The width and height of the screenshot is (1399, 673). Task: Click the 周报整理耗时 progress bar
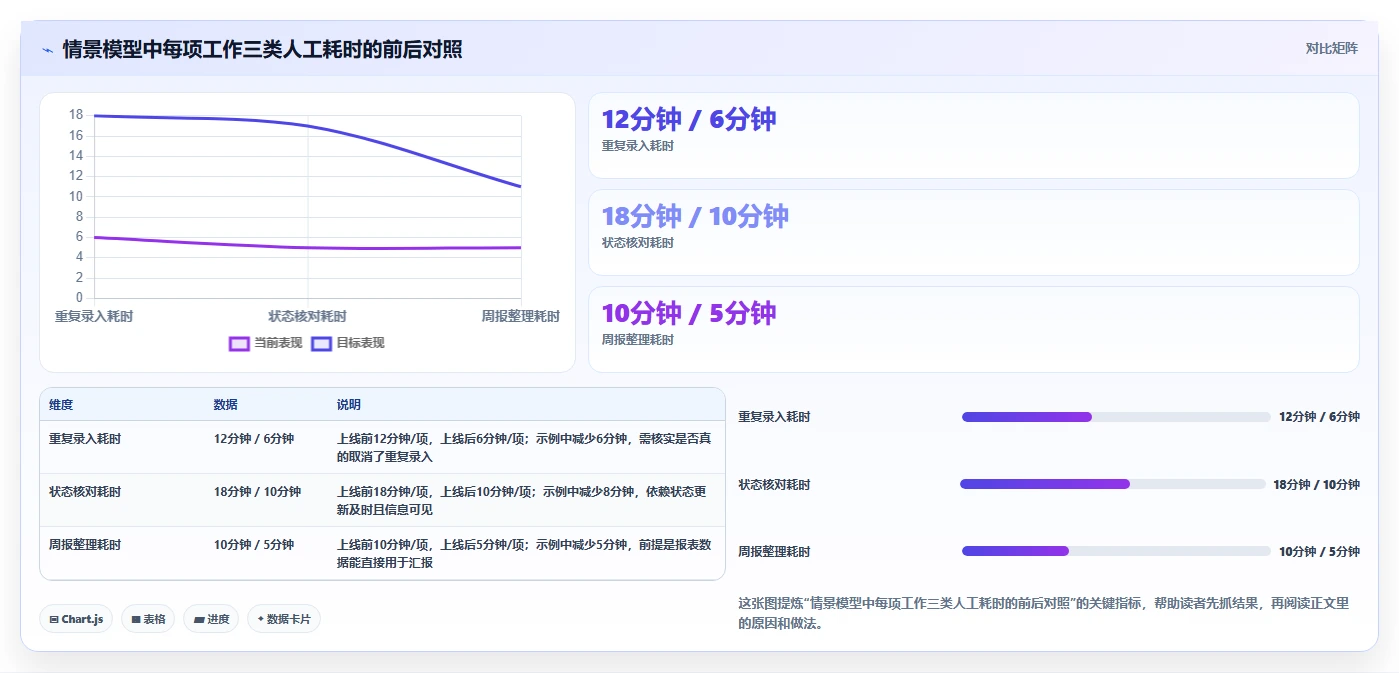click(1116, 551)
